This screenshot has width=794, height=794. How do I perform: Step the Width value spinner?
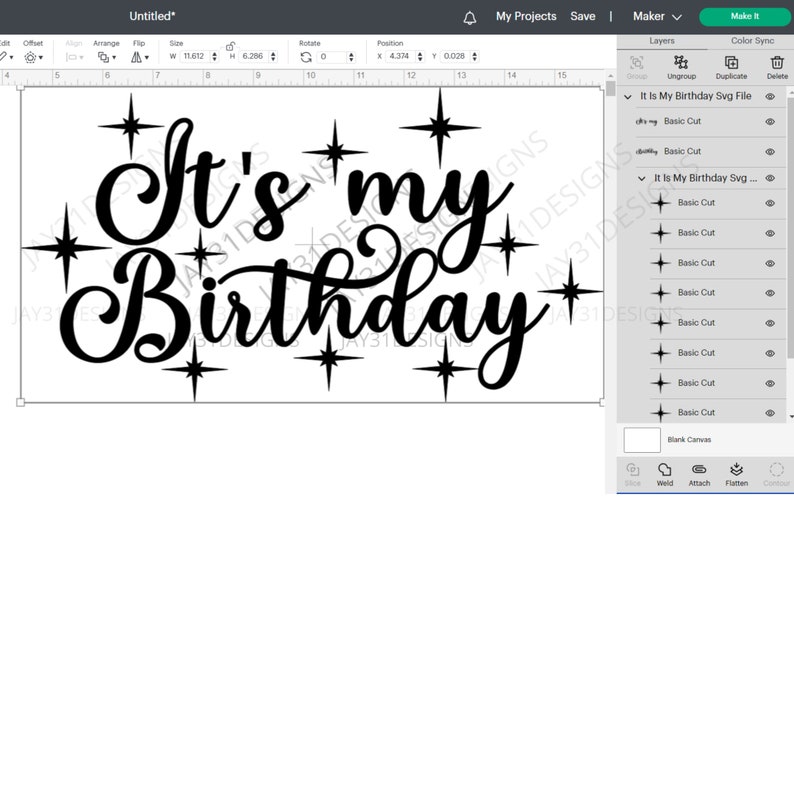coord(215,57)
